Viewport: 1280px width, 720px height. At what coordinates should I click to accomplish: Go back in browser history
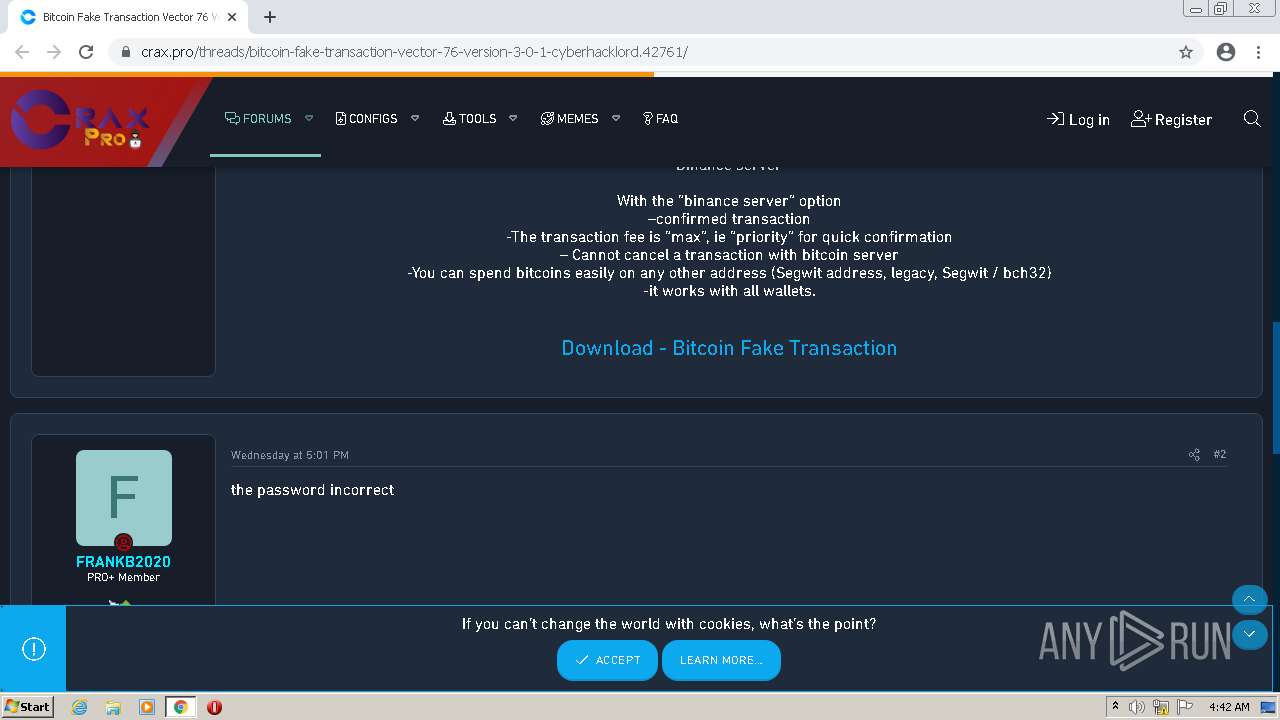[x=22, y=52]
